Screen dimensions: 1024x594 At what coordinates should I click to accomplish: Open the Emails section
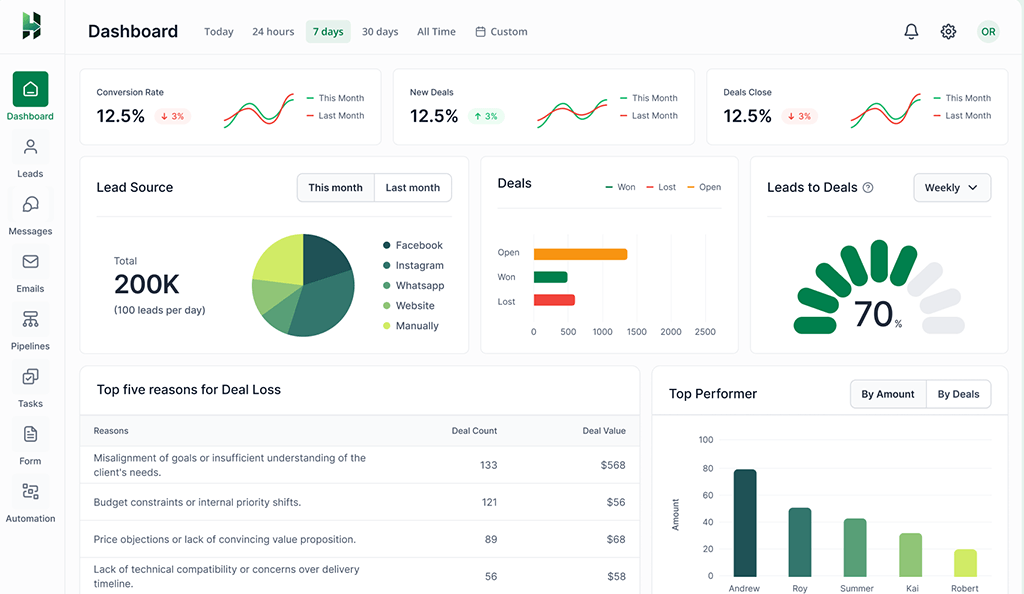click(30, 270)
